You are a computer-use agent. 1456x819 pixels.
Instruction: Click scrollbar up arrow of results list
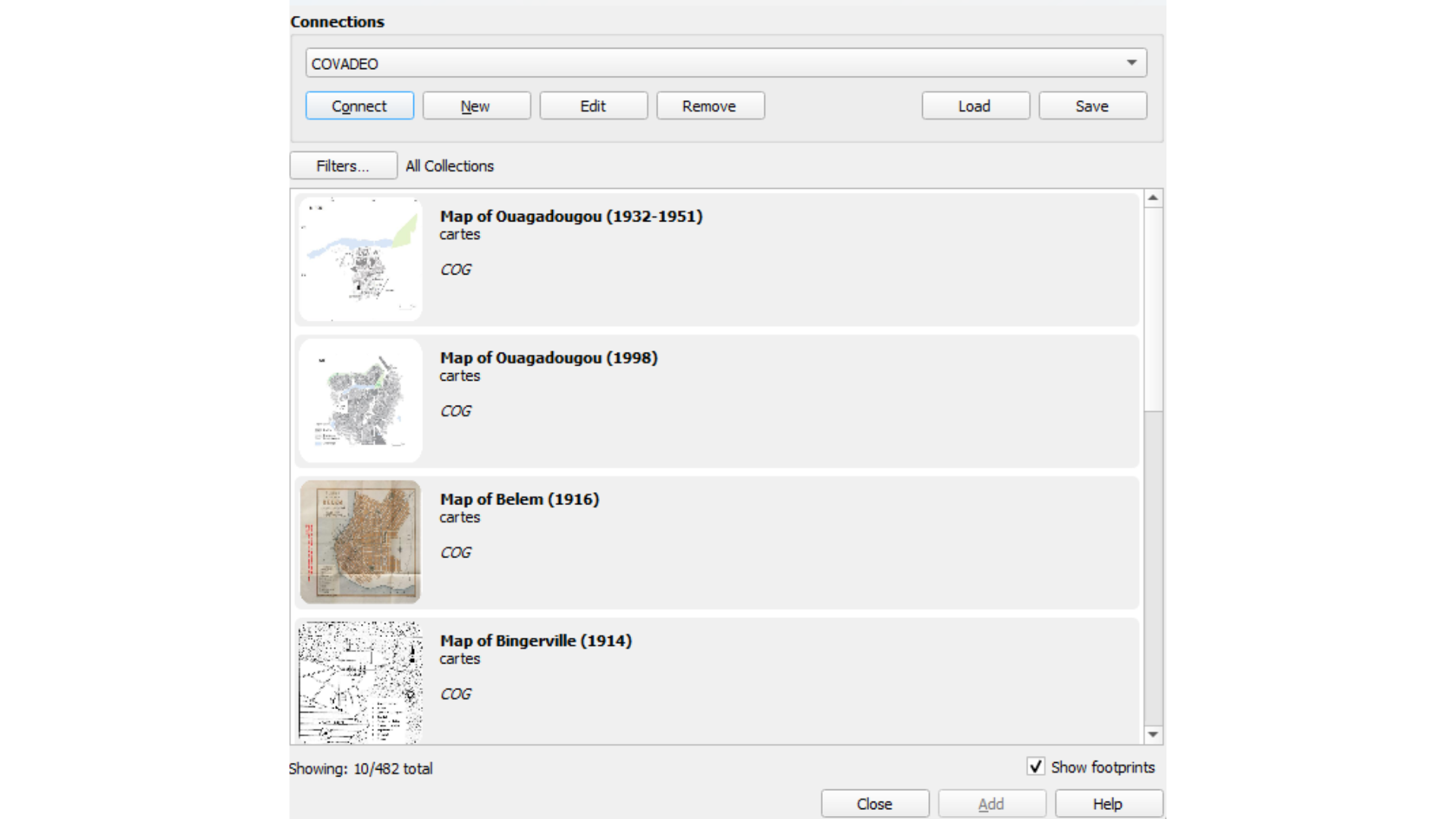1153,198
